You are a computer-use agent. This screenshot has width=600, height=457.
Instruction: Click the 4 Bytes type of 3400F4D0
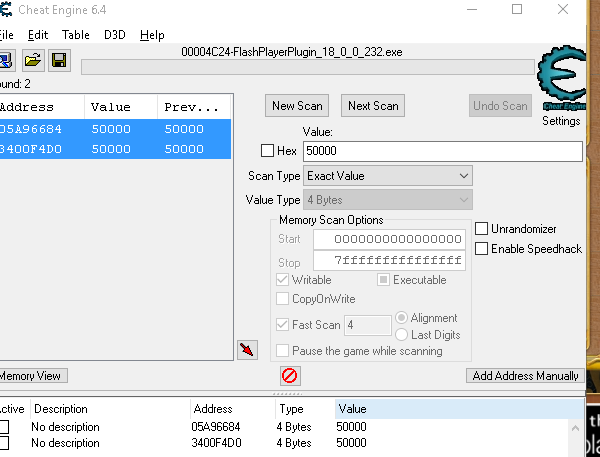click(294, 443)
